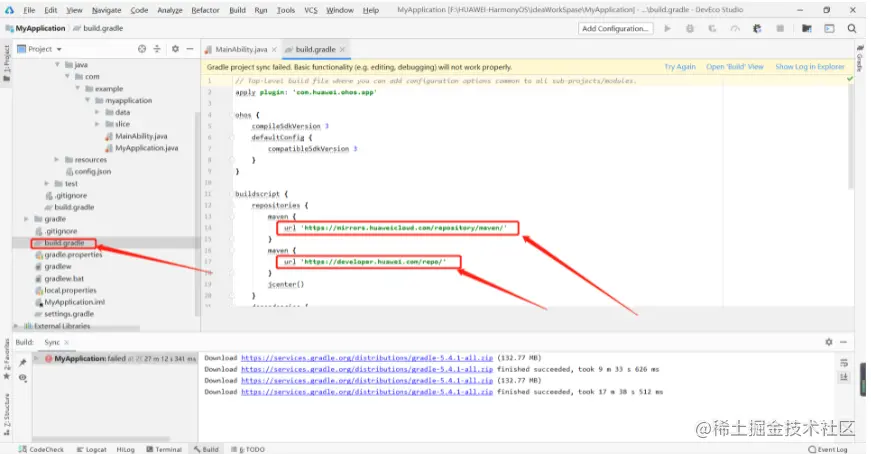Image resolution: width=871 pixels, height=454 pixels.
Task: Open the Logcat tool window
Action: pos(92,449)
